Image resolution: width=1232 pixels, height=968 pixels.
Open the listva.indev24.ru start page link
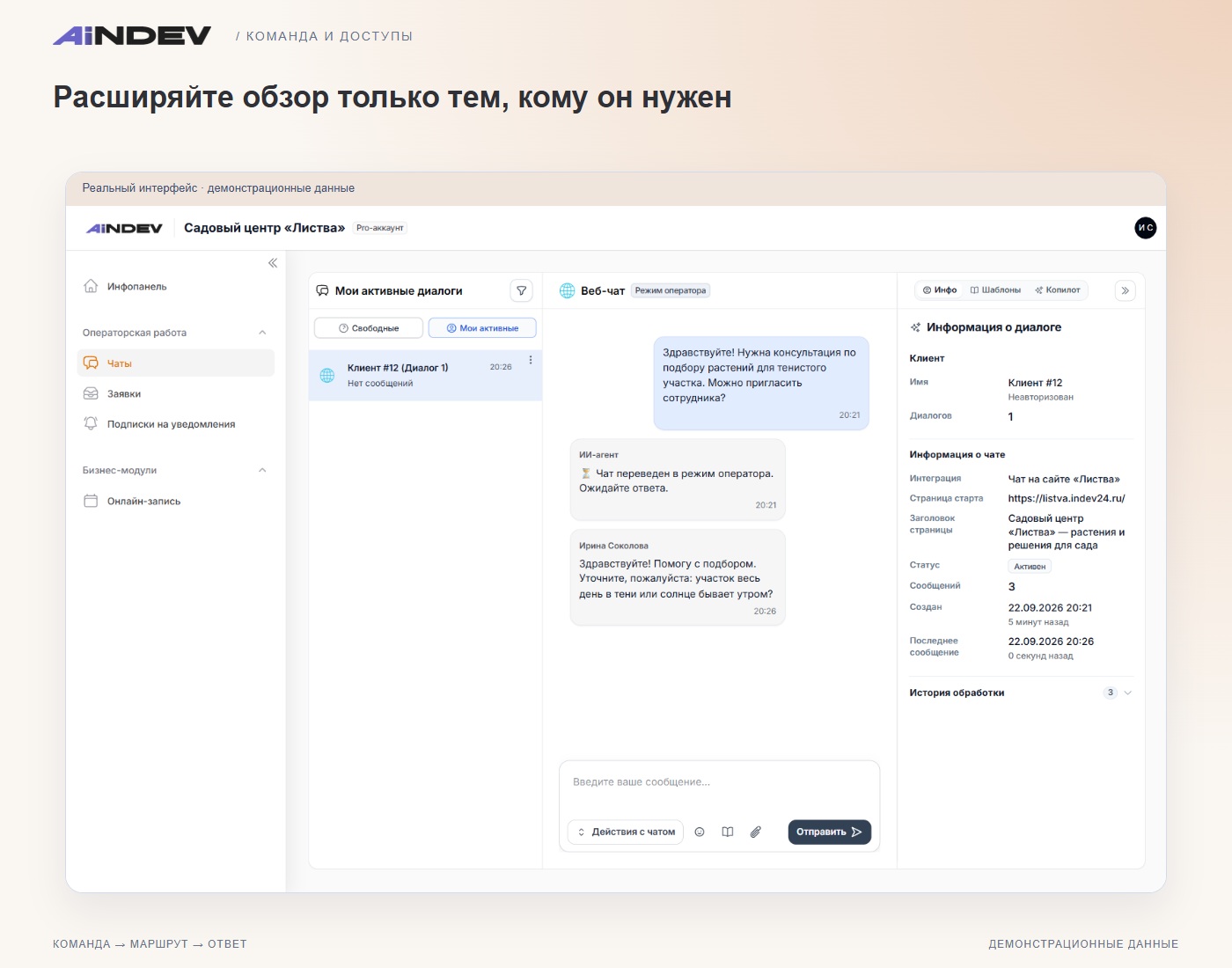[x=1067, y=498]
